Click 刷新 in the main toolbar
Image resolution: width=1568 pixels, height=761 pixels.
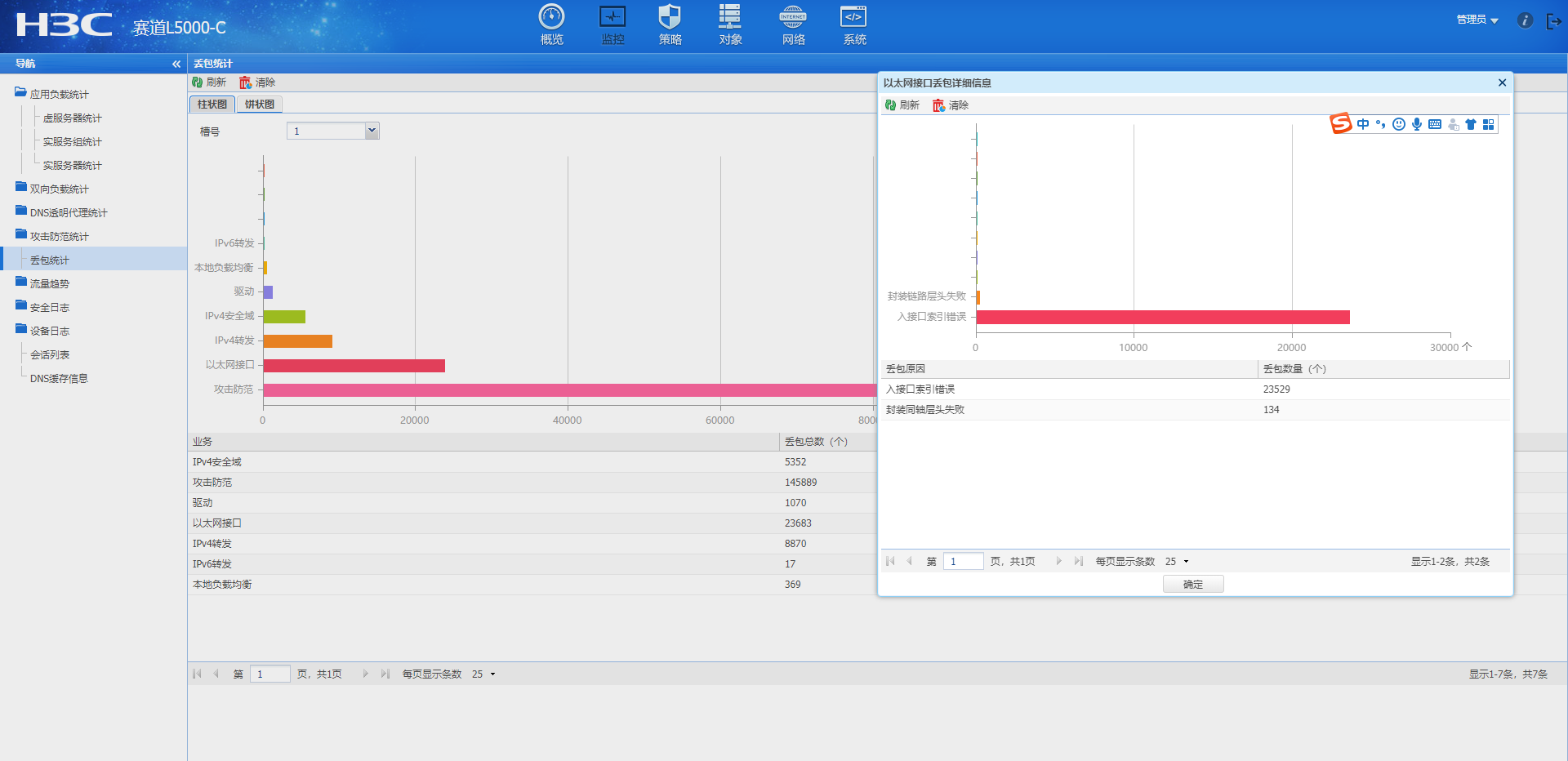coord(209,82)
